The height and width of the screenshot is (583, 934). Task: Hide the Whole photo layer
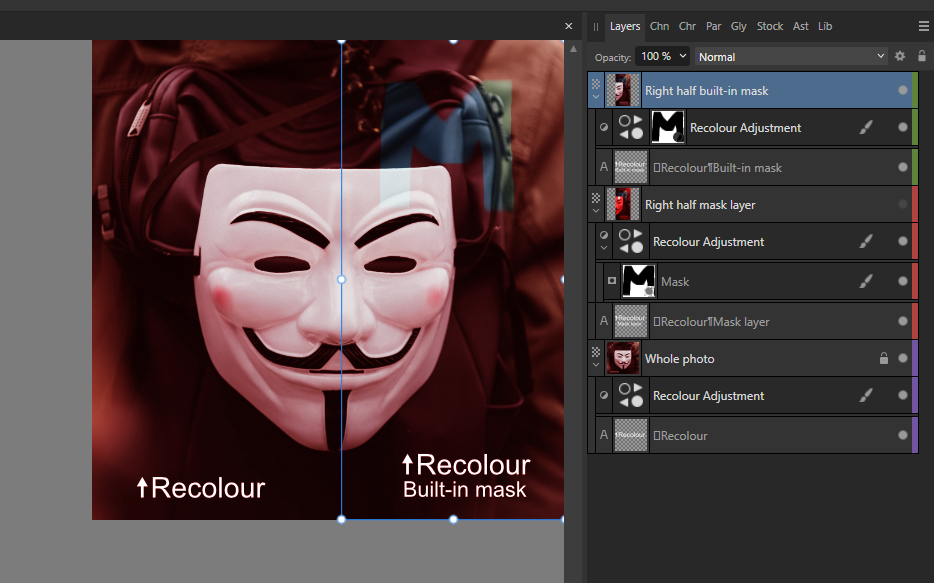click(x=903, y=358)
